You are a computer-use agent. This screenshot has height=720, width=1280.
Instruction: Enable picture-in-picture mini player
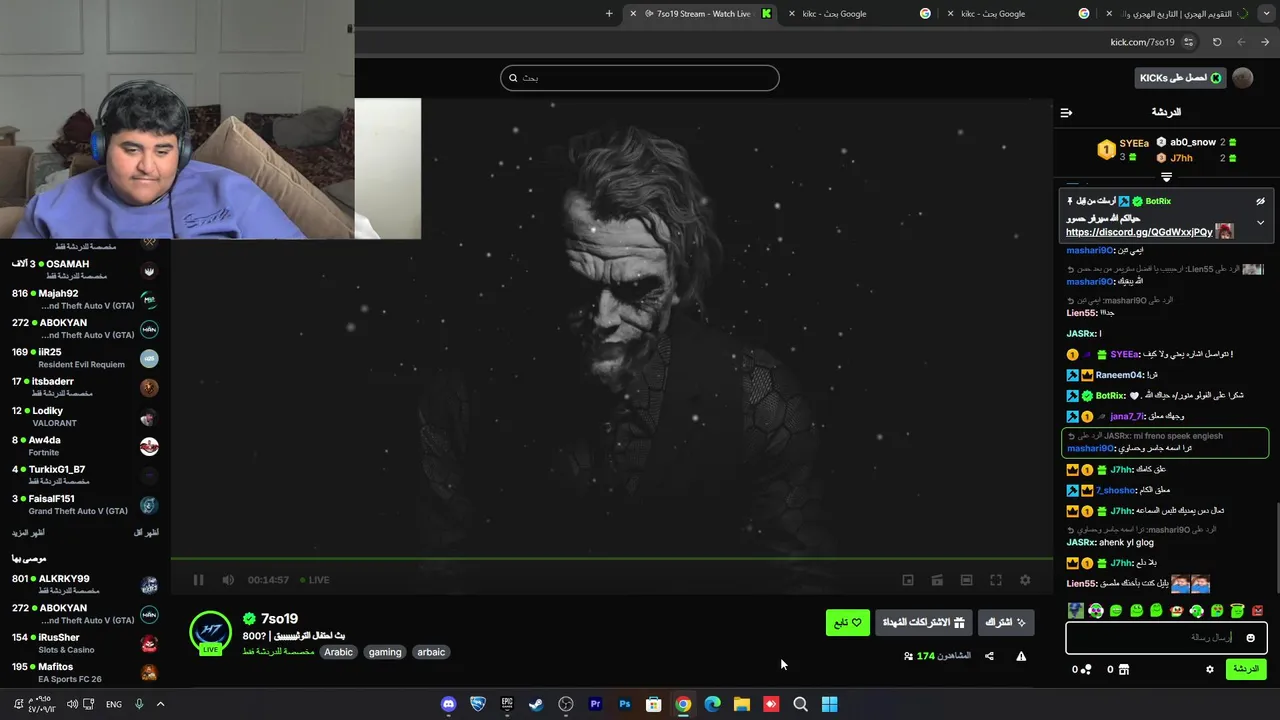click(908, 580)
